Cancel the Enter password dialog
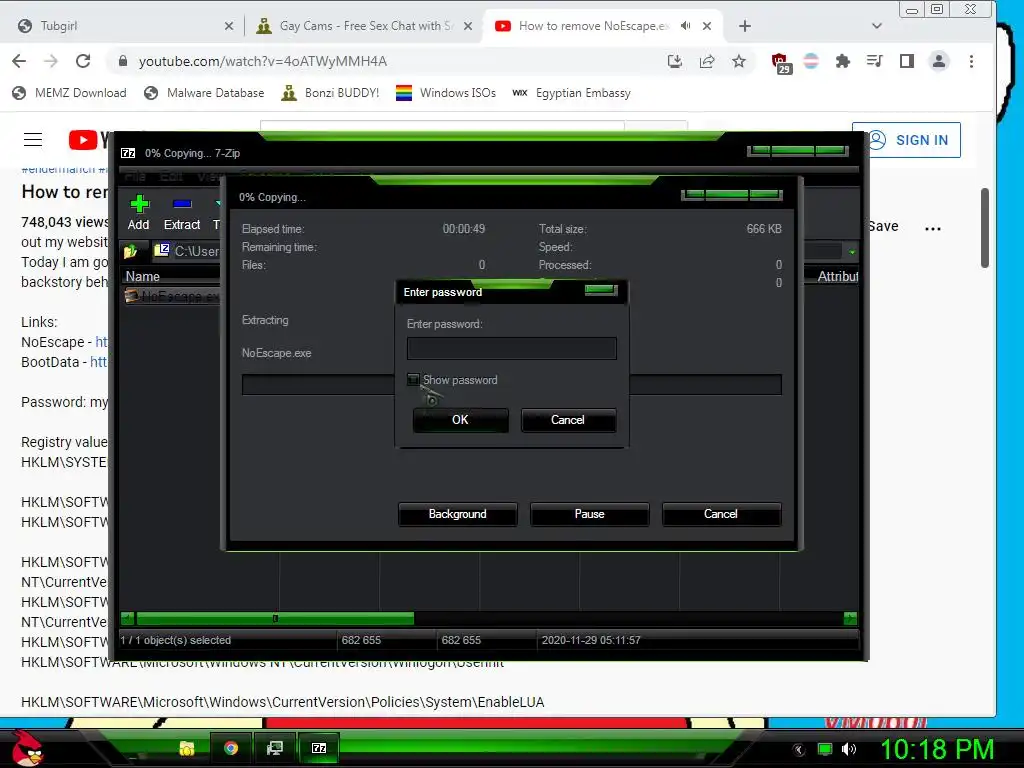1024x768 pixels. (568, 420)
